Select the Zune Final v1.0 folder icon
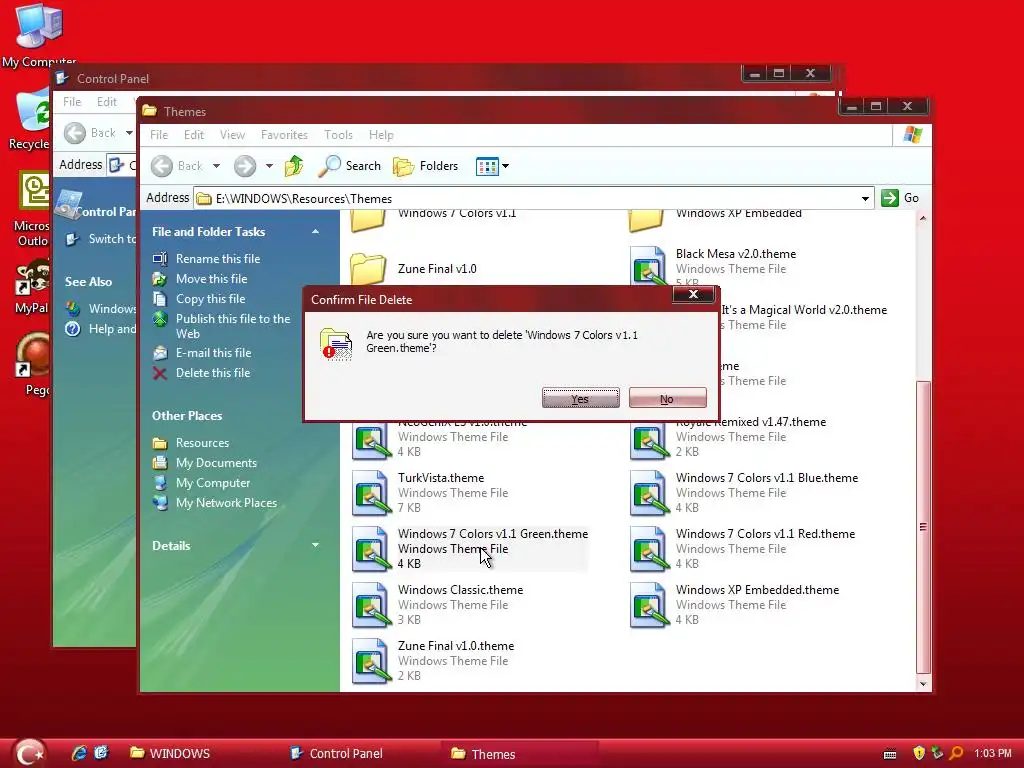 (368, 269)
